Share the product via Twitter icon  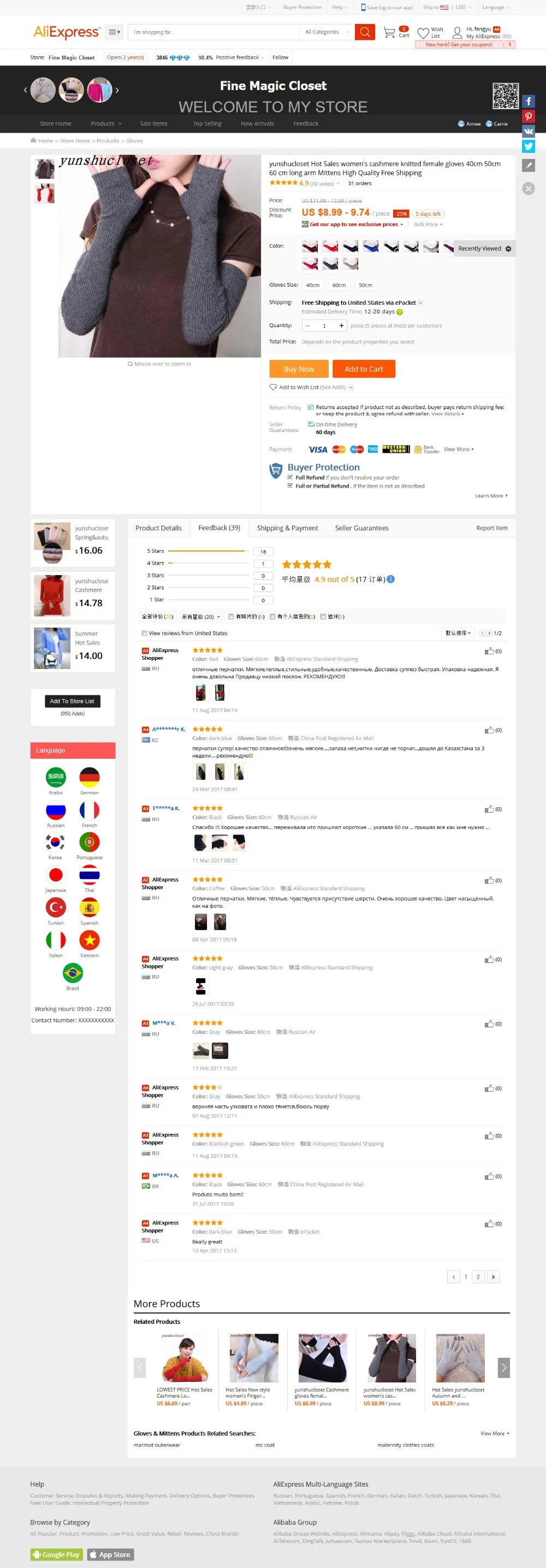(x=529, y=146)
